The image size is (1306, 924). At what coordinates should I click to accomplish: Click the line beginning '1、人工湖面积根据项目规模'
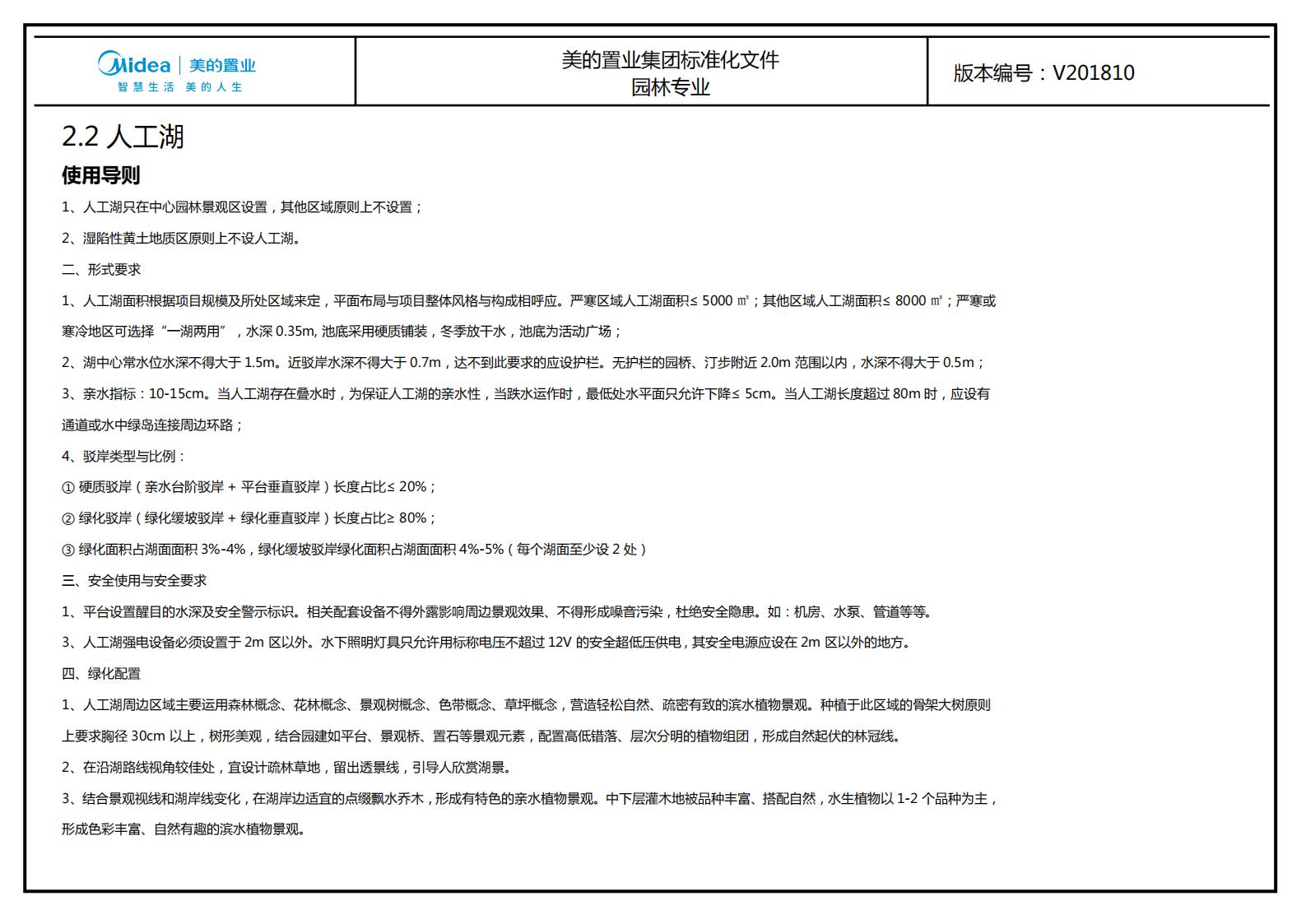click(528, 301)
